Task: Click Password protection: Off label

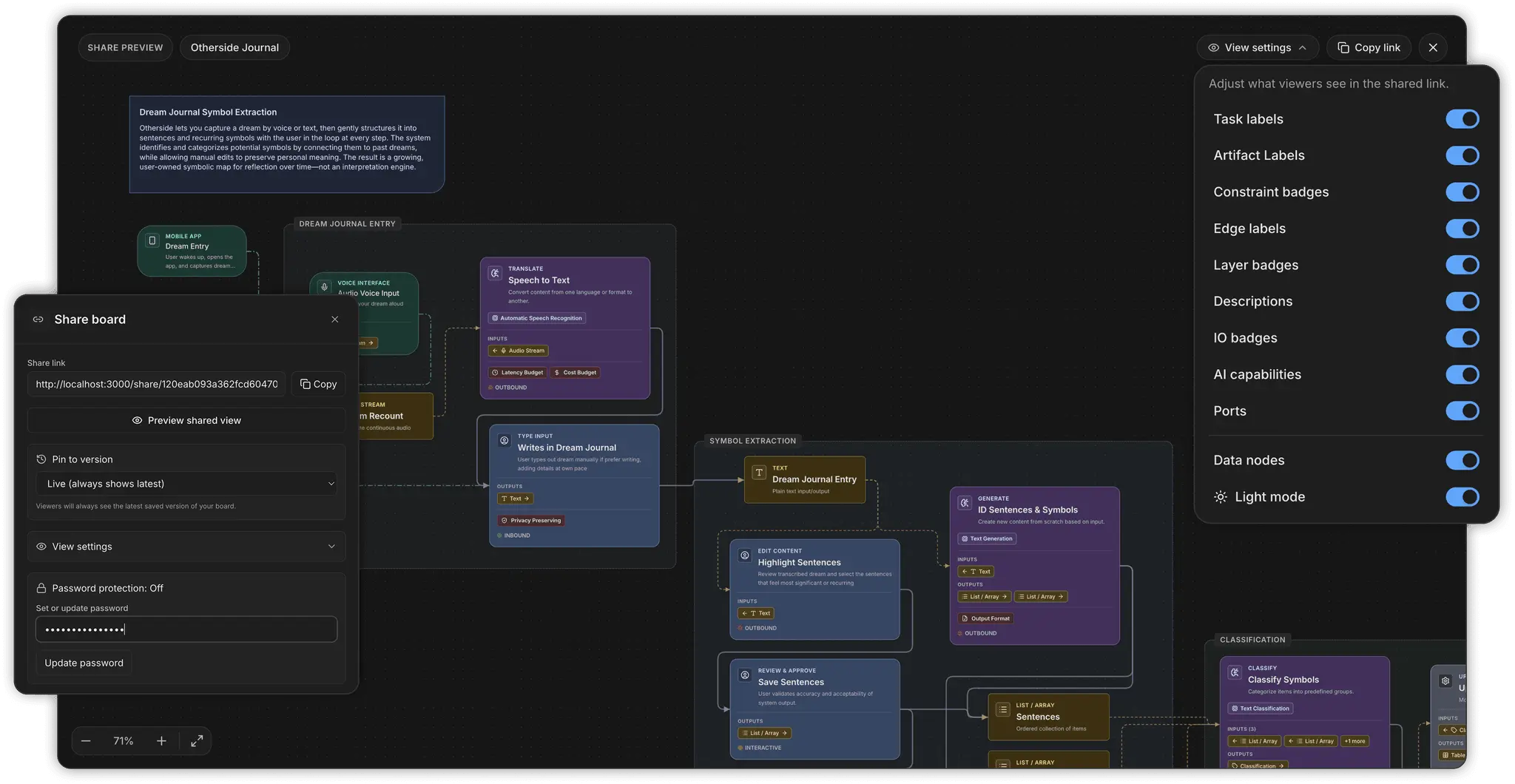Action: click(x=108, y=588)
